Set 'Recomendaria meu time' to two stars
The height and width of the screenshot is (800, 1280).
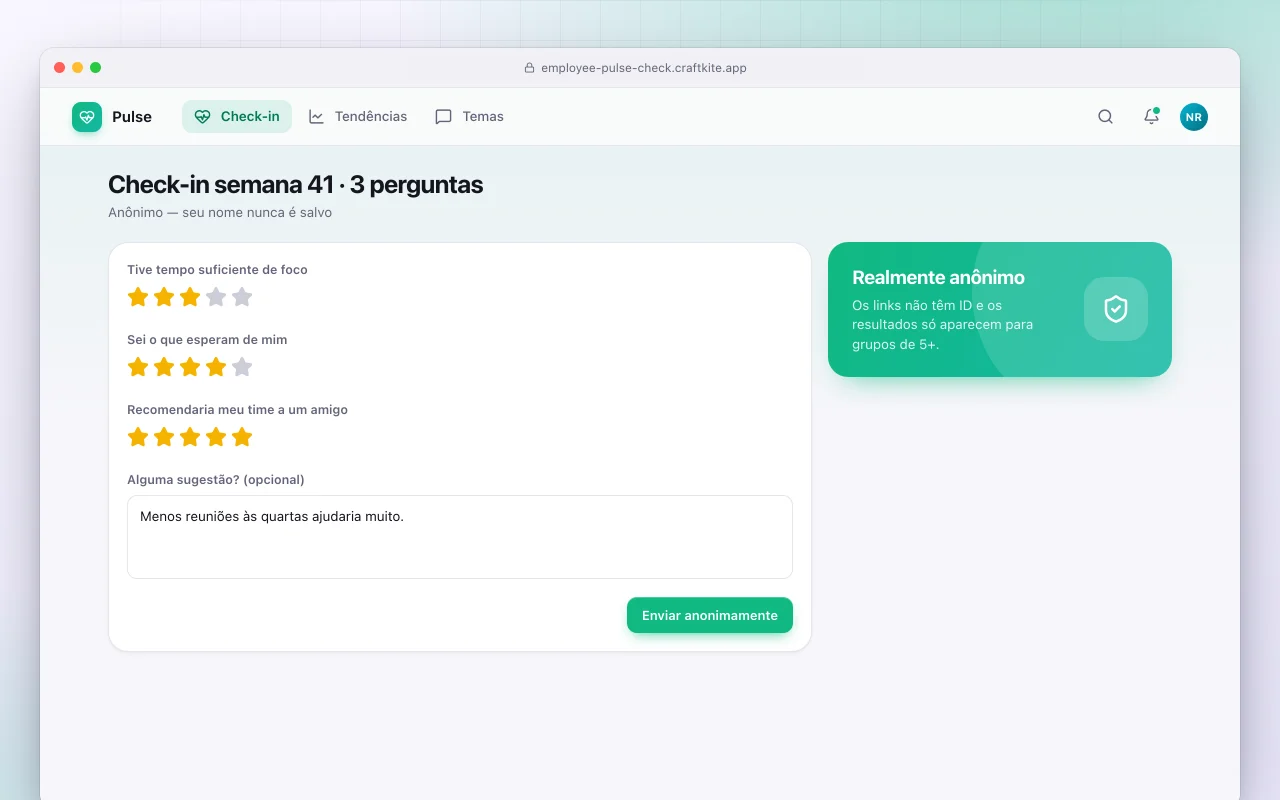[164, 437]
